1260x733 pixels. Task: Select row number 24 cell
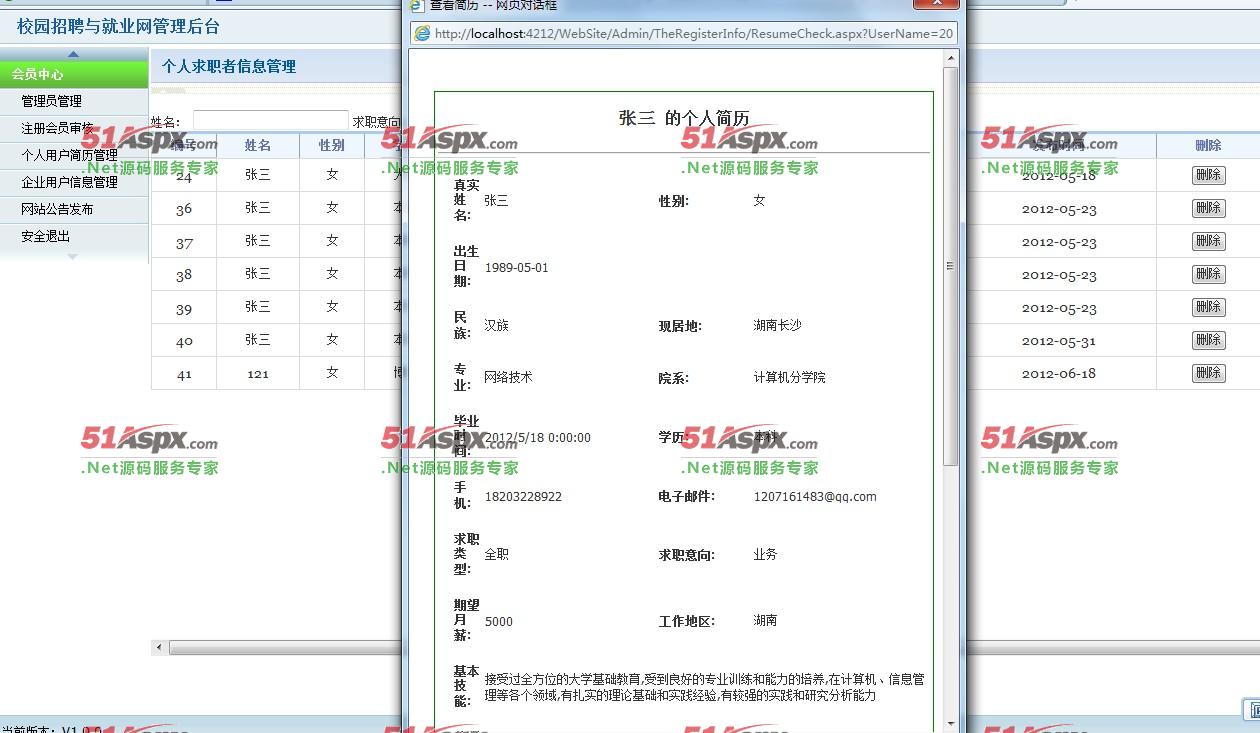[184, 175]
